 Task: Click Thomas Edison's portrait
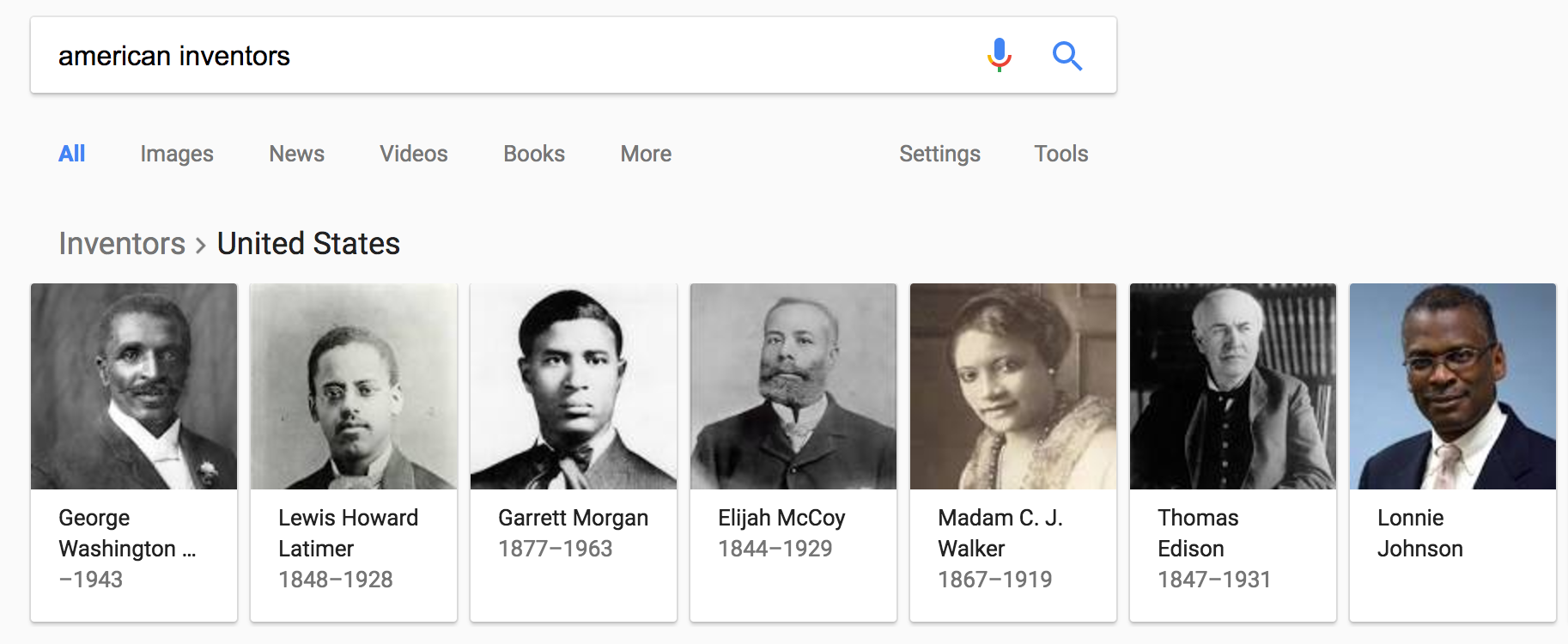[1233, 386]
